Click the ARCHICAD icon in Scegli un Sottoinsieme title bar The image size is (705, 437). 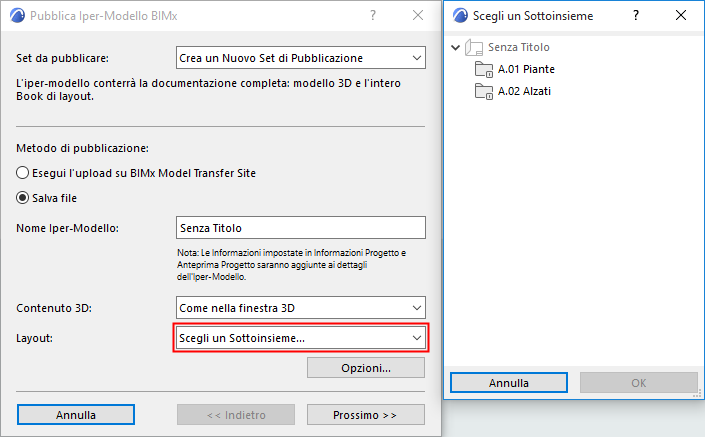tap(460, 16)
